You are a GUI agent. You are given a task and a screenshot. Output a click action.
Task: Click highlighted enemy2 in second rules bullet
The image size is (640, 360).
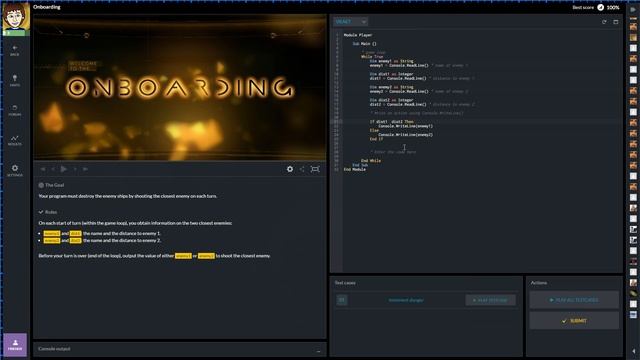[52, 240]
